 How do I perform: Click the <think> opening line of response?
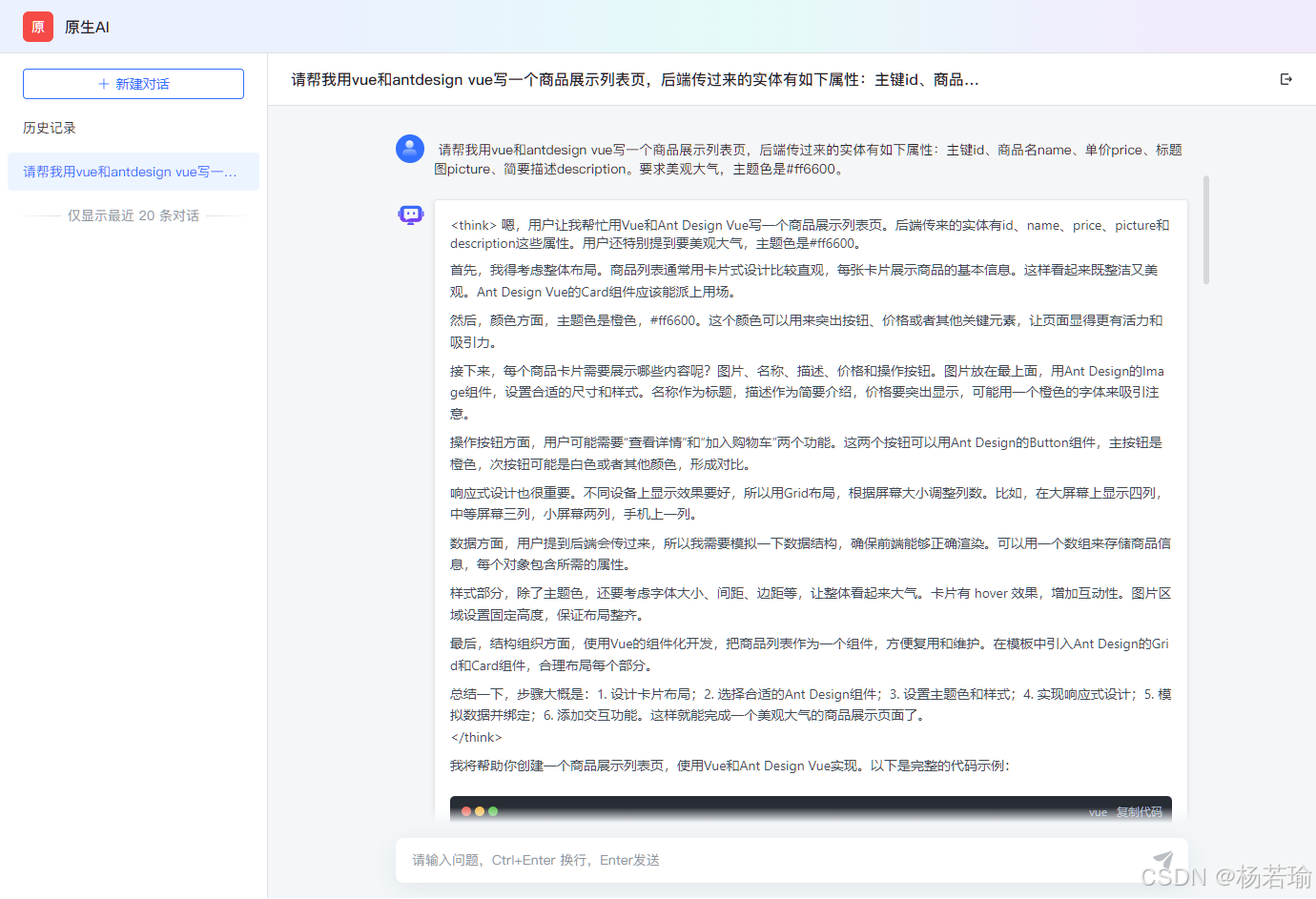click(x=810, y=235)
